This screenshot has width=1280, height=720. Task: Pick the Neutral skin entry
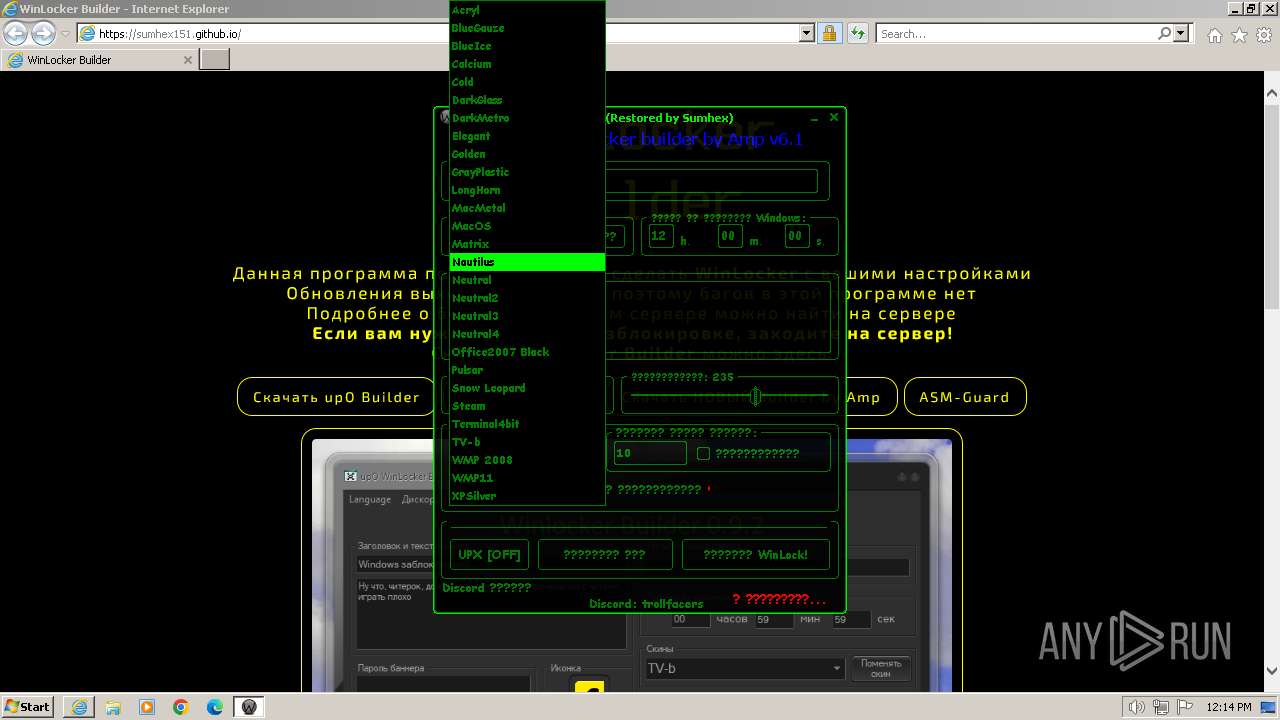coord(527,280)
